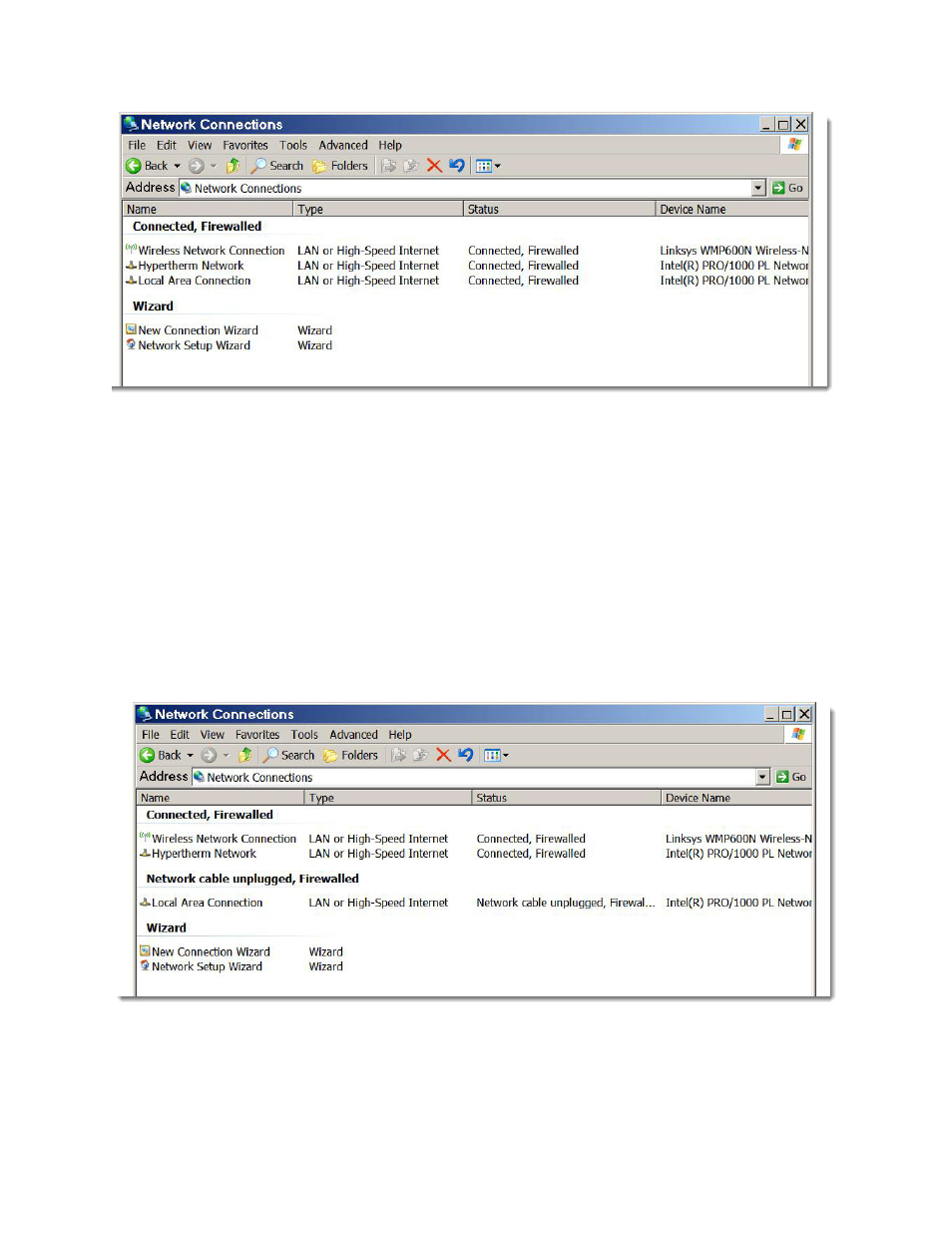Click the Forward arrow icon in the bottom window
952x1233 pixels.
209,755
